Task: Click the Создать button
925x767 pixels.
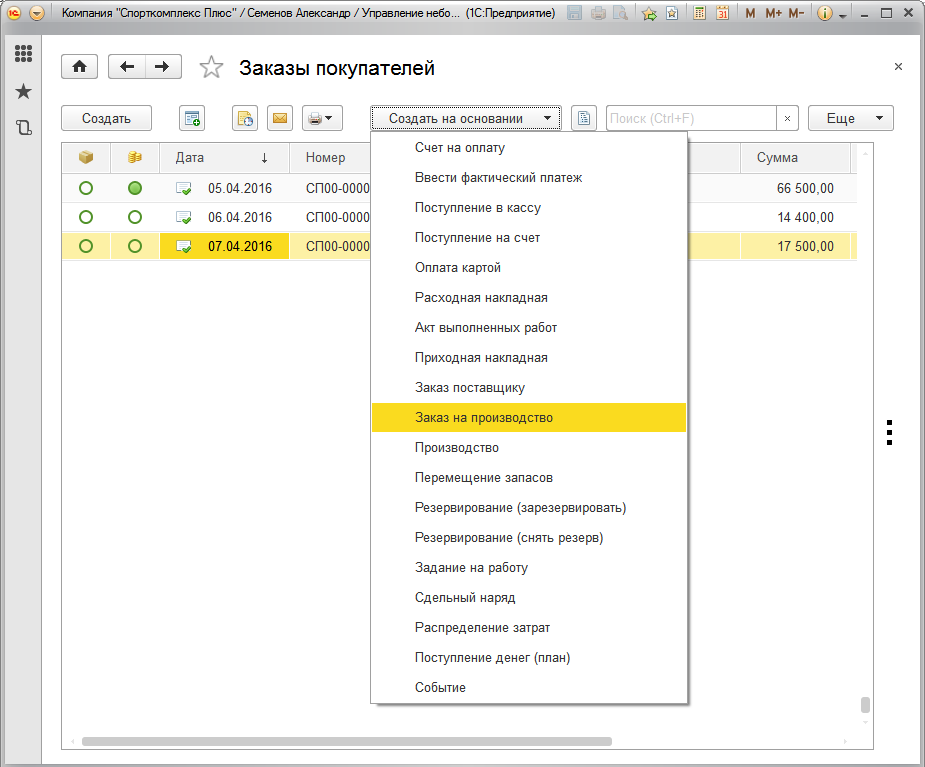Action: 106,119
